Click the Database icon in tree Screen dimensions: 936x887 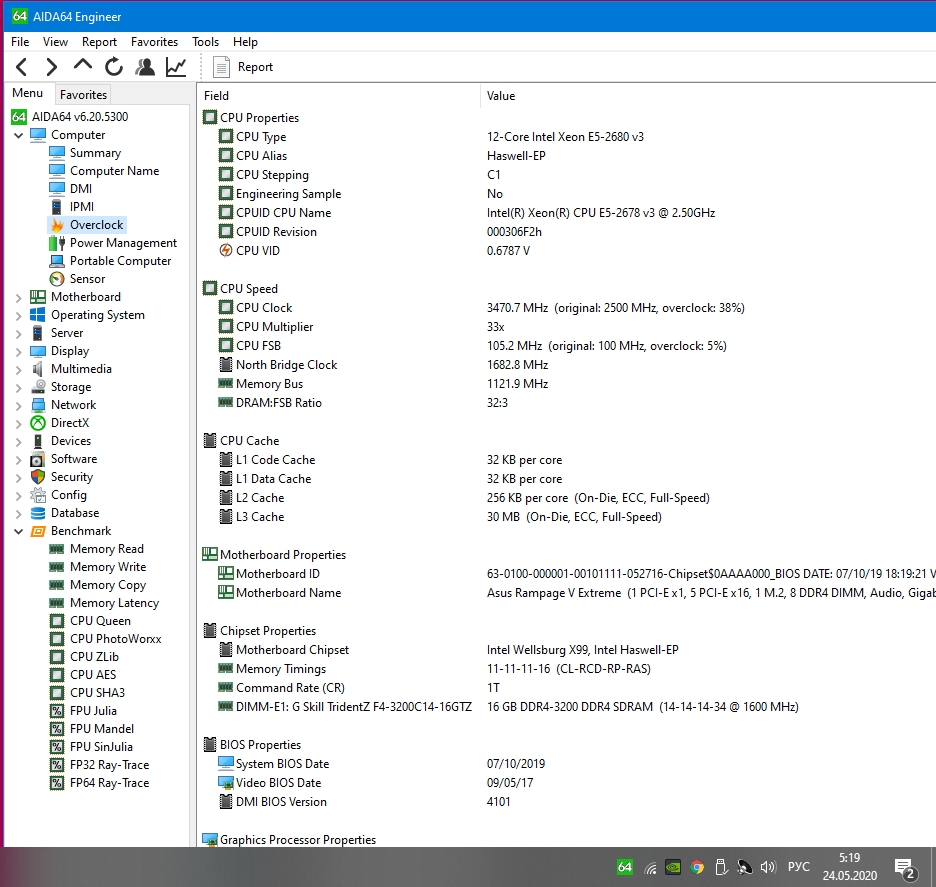[38, 513]
